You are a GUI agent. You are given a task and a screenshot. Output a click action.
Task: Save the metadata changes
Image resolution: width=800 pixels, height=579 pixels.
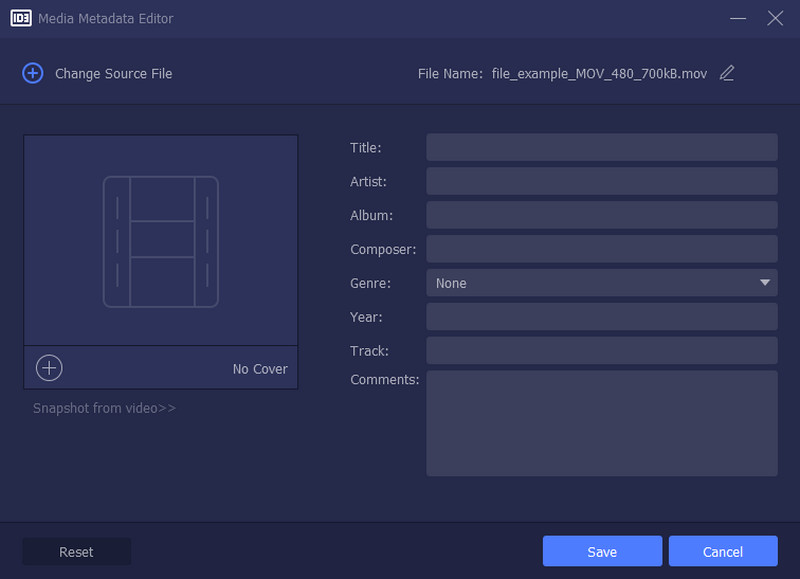click(x=602, y=551)
